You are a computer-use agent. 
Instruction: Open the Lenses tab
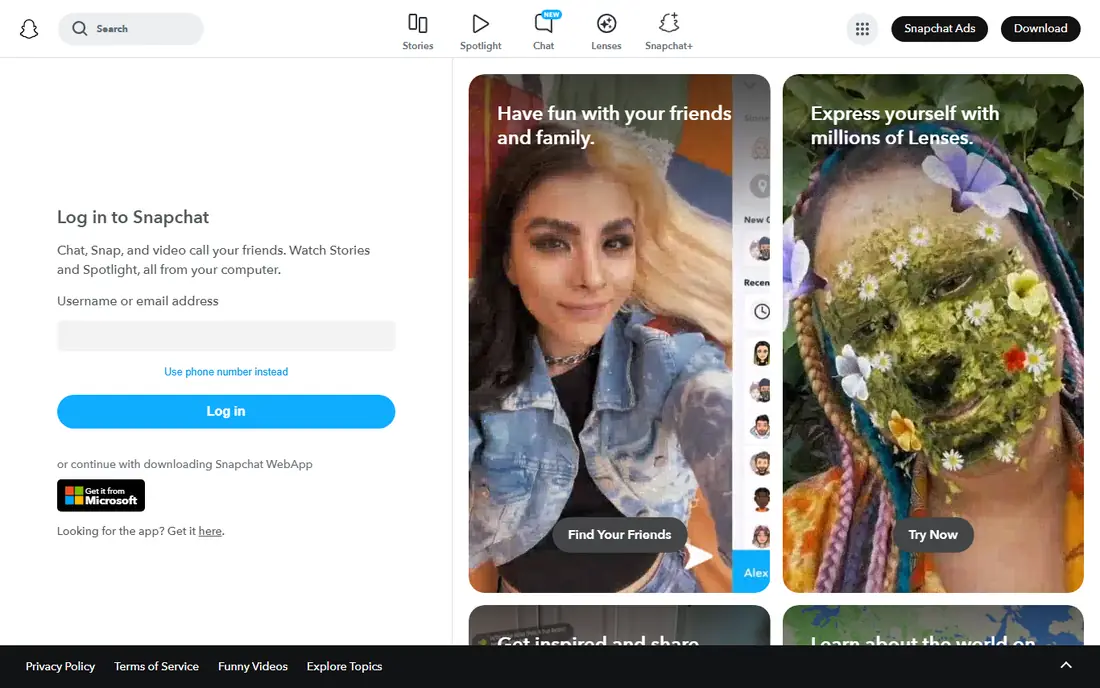[x=606, y=32]
